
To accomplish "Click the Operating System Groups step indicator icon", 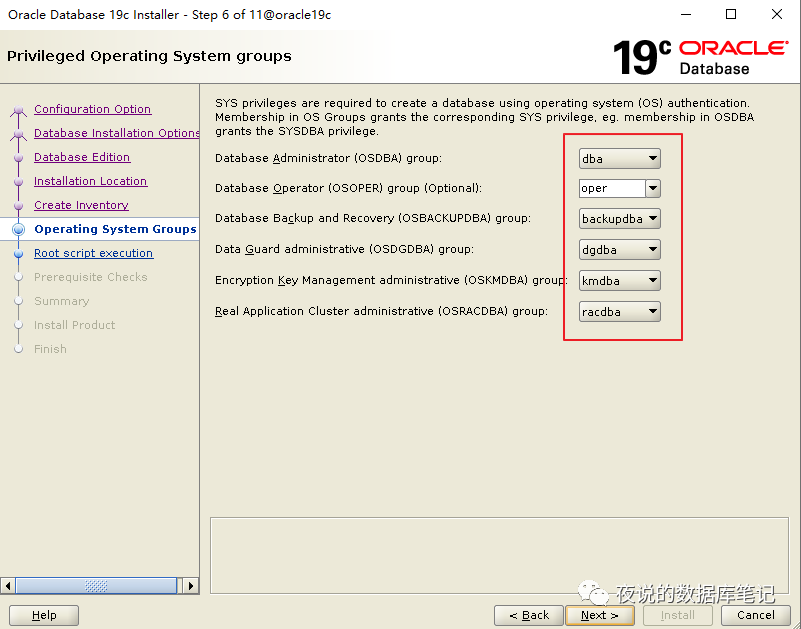I will click(x=18, y=228).
